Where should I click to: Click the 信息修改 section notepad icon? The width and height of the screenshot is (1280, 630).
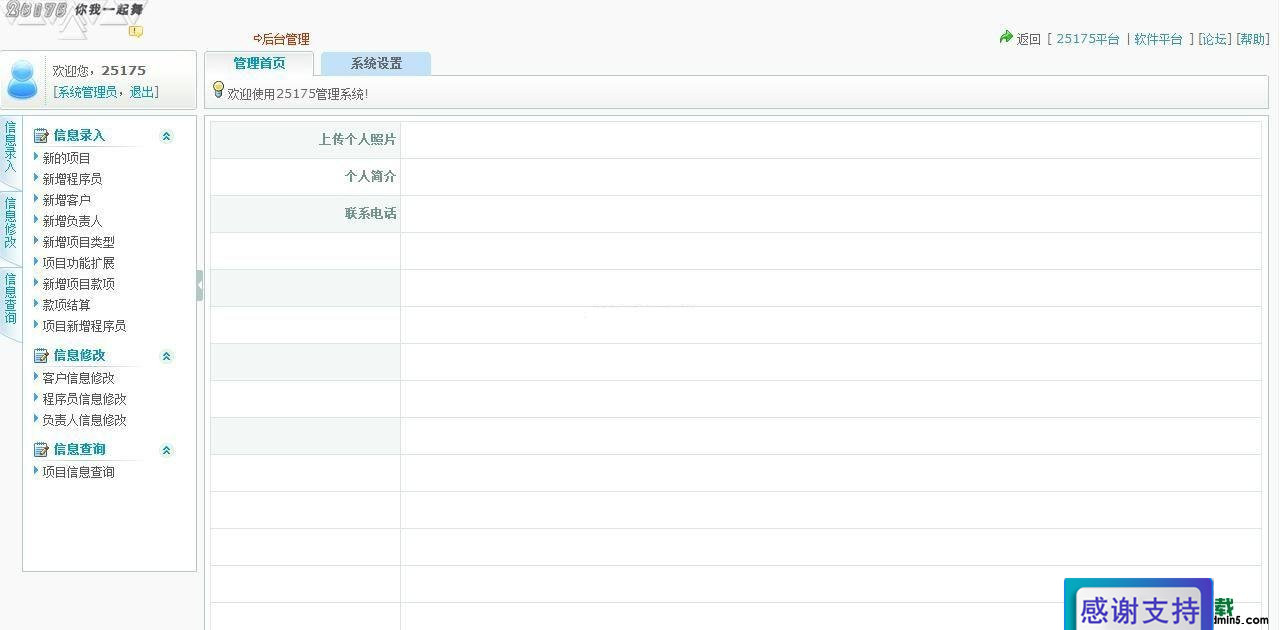click(41, 356)
